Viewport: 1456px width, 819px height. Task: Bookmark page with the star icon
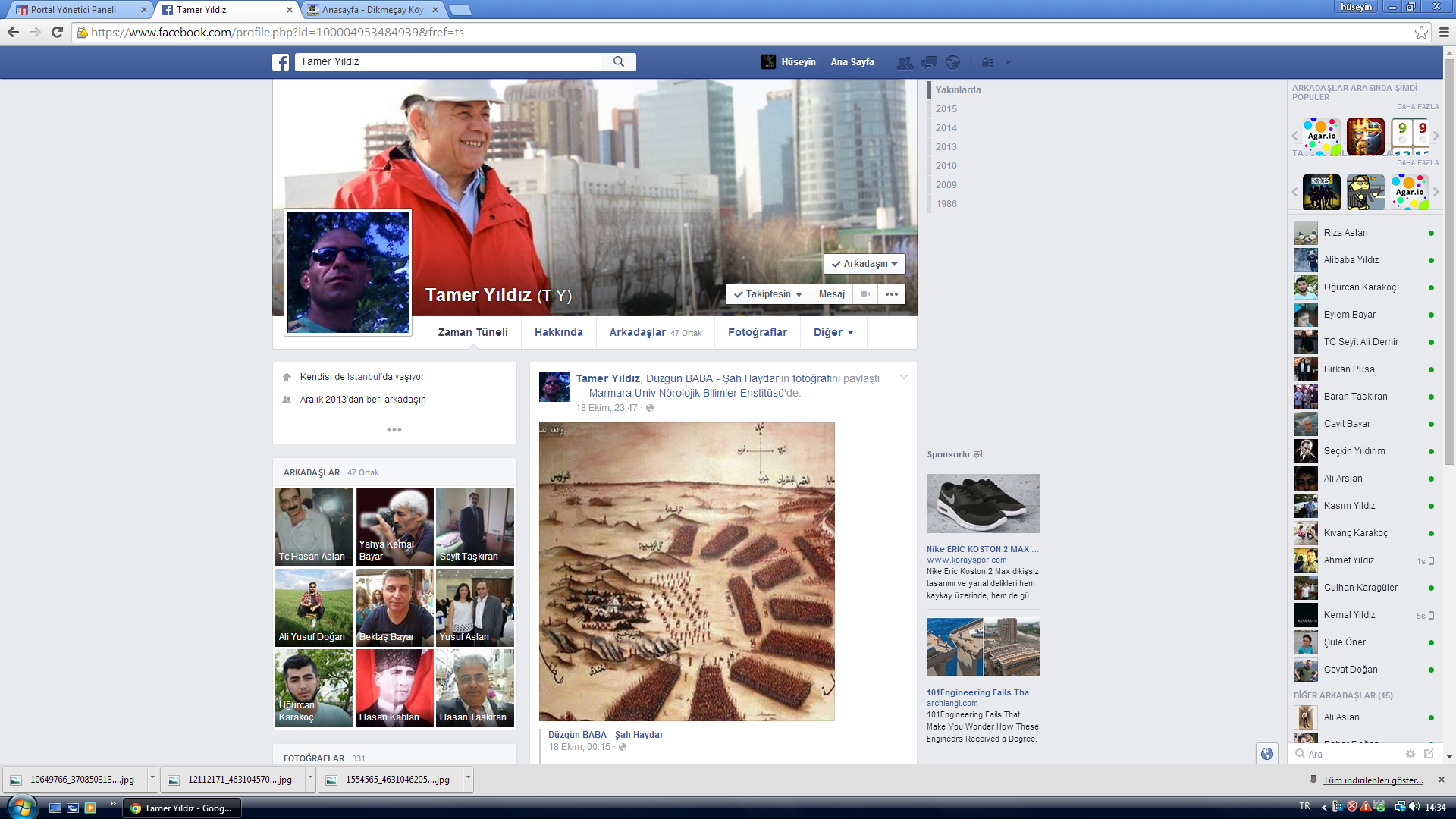[1421, 32]
